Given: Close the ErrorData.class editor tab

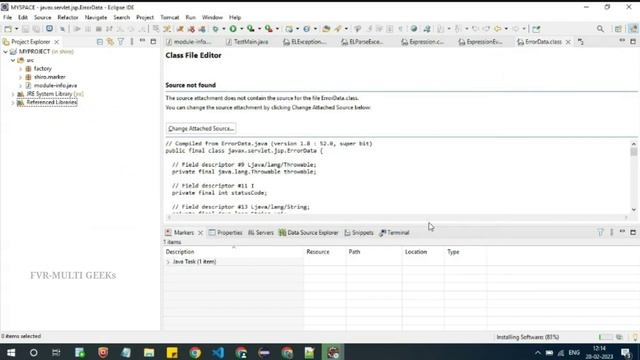Looking at the screenshot, I should point(568,42).
